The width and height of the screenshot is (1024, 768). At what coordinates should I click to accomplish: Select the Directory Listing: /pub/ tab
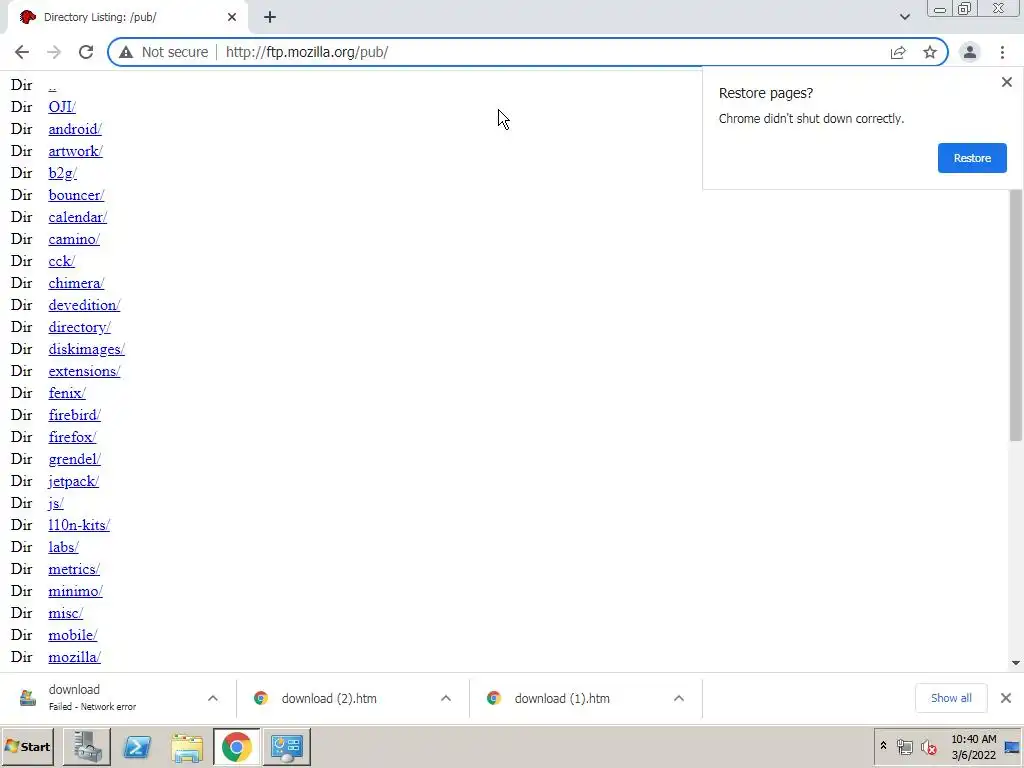(127, 17)
